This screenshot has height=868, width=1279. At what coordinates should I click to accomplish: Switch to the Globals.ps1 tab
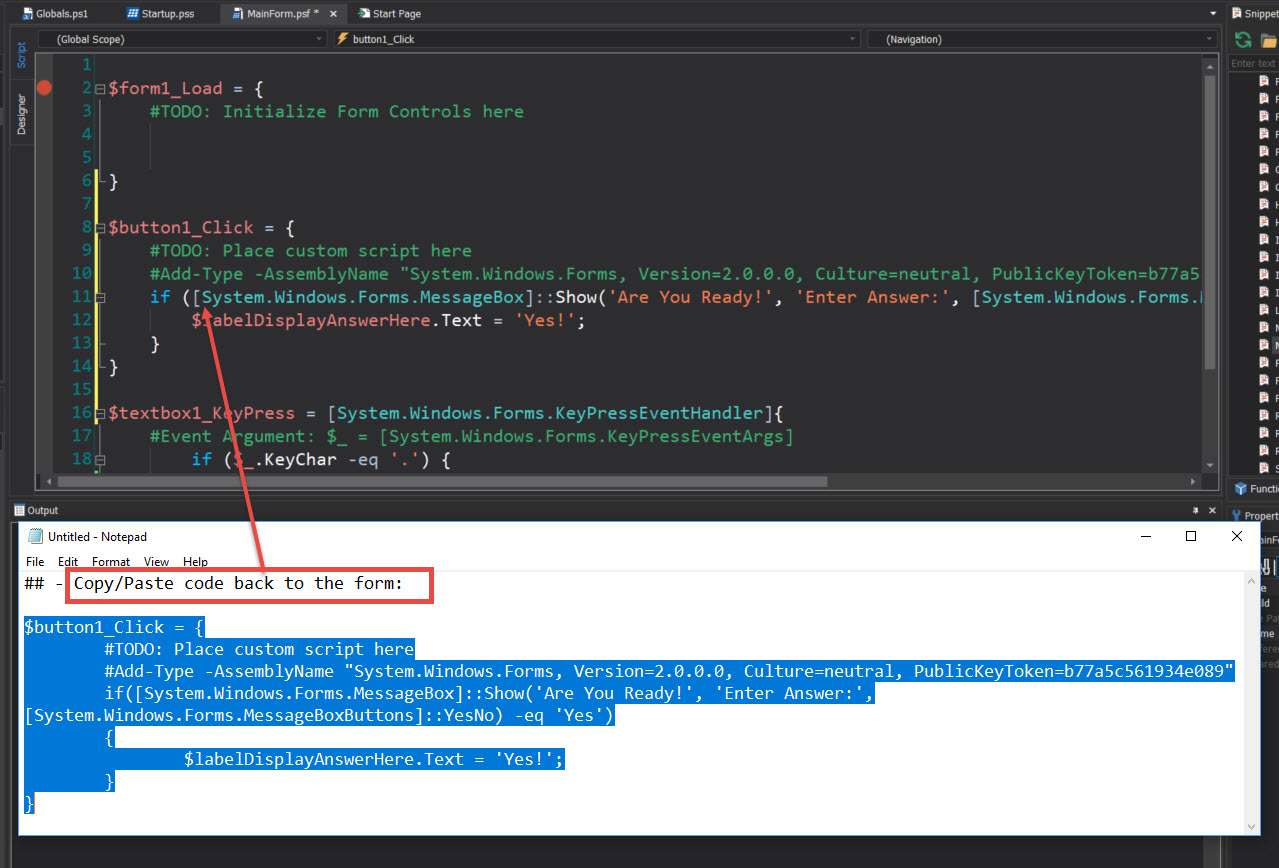click(x=55, y=14)
